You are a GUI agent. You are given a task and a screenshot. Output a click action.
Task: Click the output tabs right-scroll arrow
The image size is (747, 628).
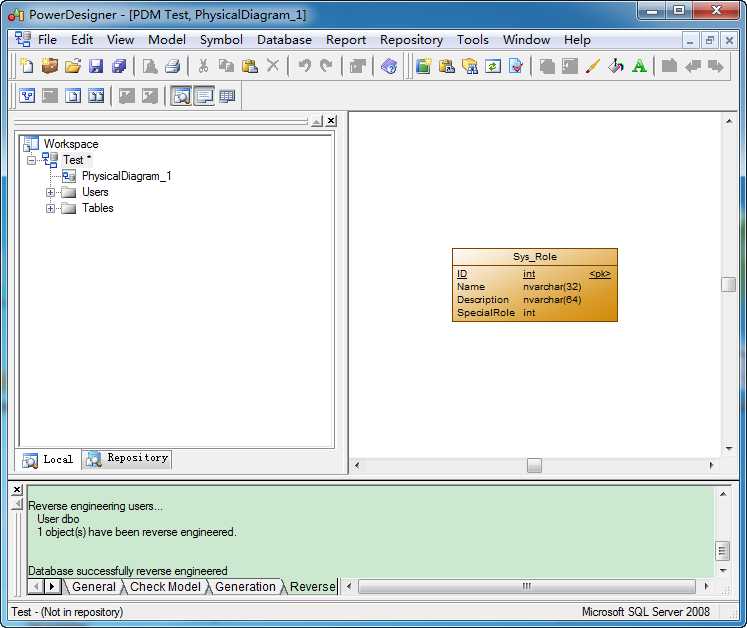52,587
